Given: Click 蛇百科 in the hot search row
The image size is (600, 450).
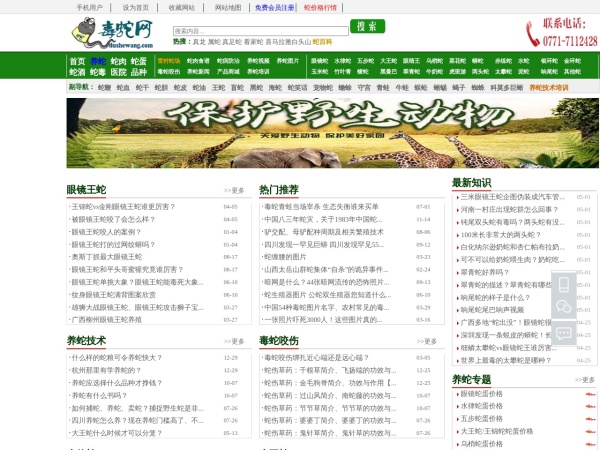Looking at the screenshot, I should tap(322, 42).
